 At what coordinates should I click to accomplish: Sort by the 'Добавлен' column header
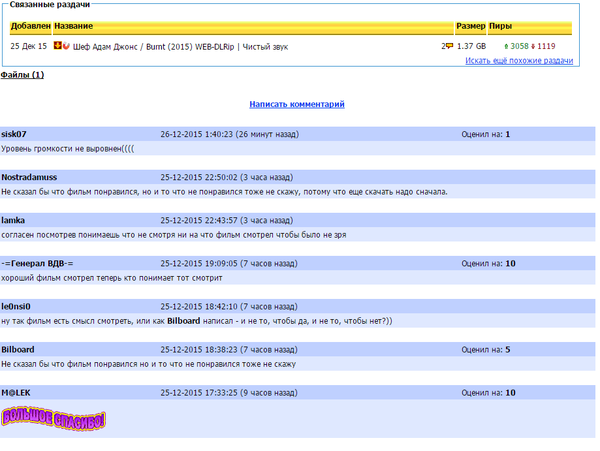pos(29,26)
